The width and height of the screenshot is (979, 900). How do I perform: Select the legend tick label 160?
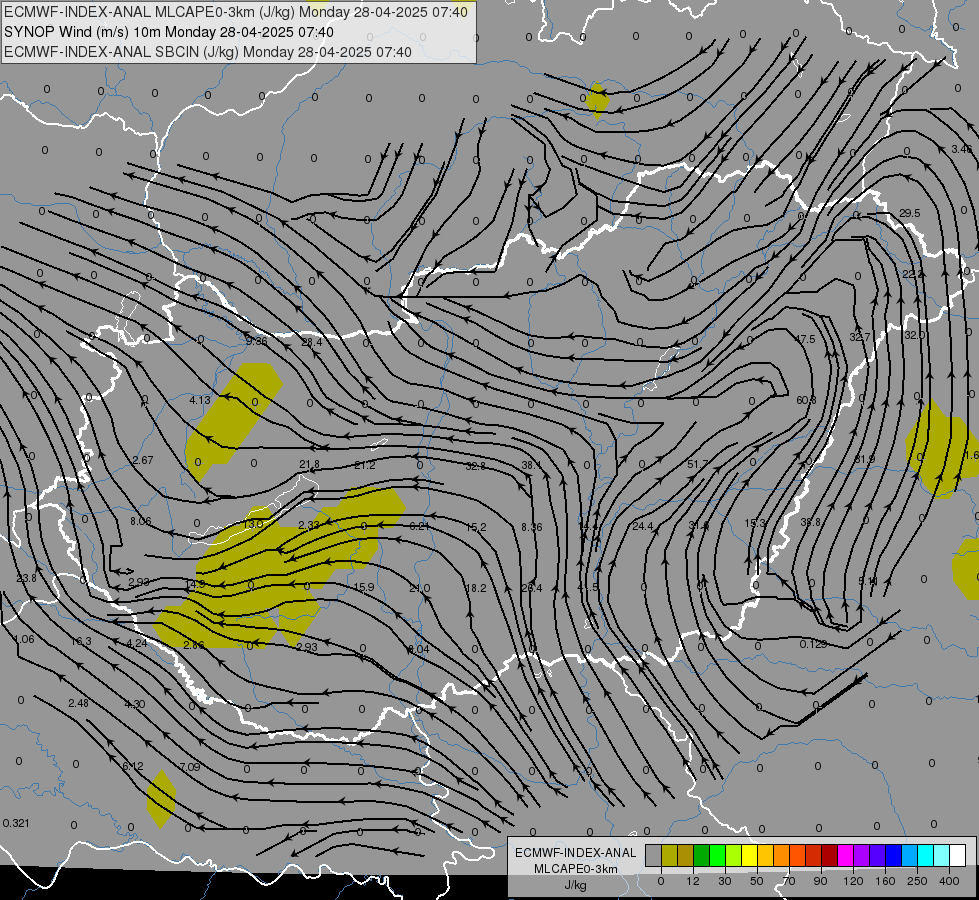[x=885, y=881]
